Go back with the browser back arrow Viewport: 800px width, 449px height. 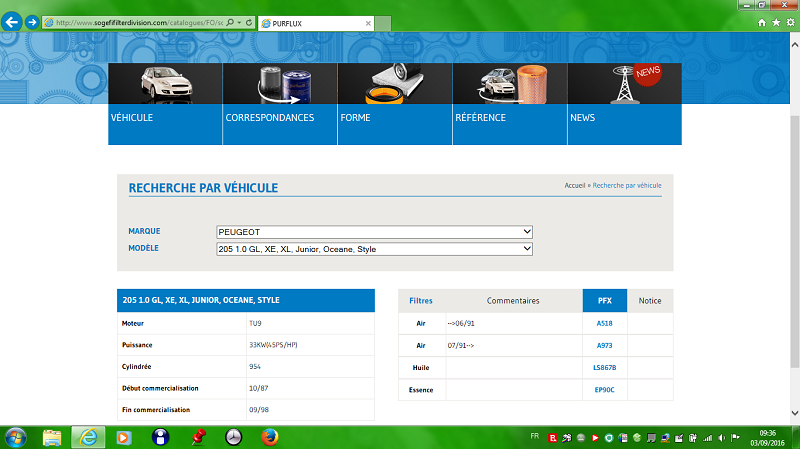tap(12, 22)
